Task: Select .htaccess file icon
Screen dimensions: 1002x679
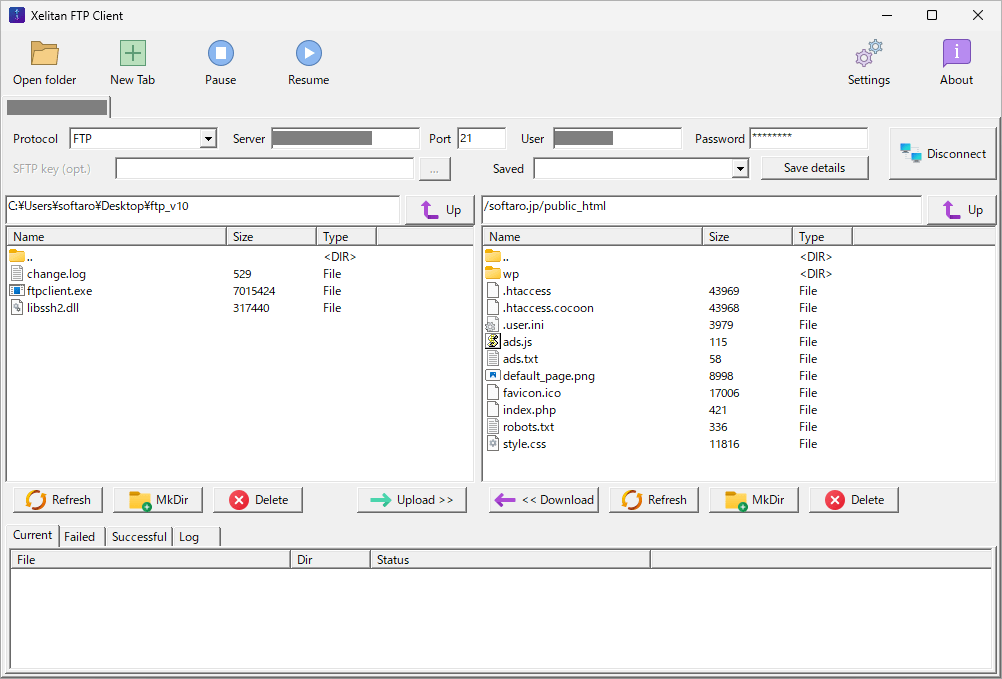Action: pos(493,291)
